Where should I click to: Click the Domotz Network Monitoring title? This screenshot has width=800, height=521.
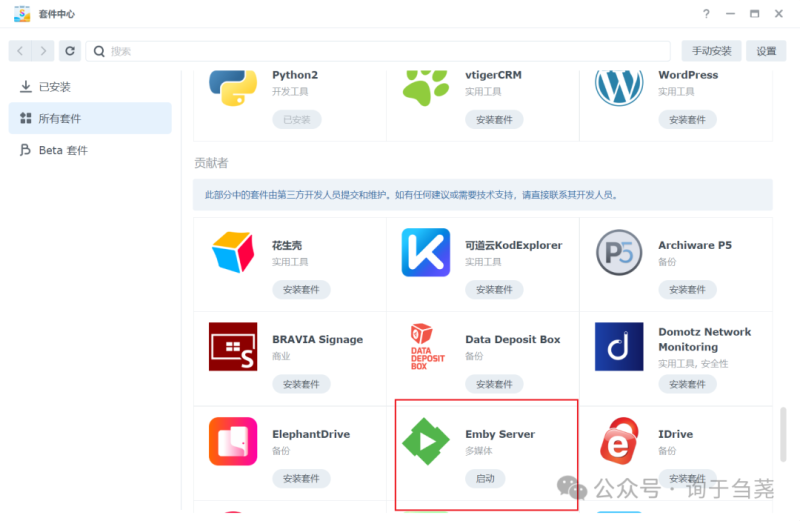pos(705,339)
